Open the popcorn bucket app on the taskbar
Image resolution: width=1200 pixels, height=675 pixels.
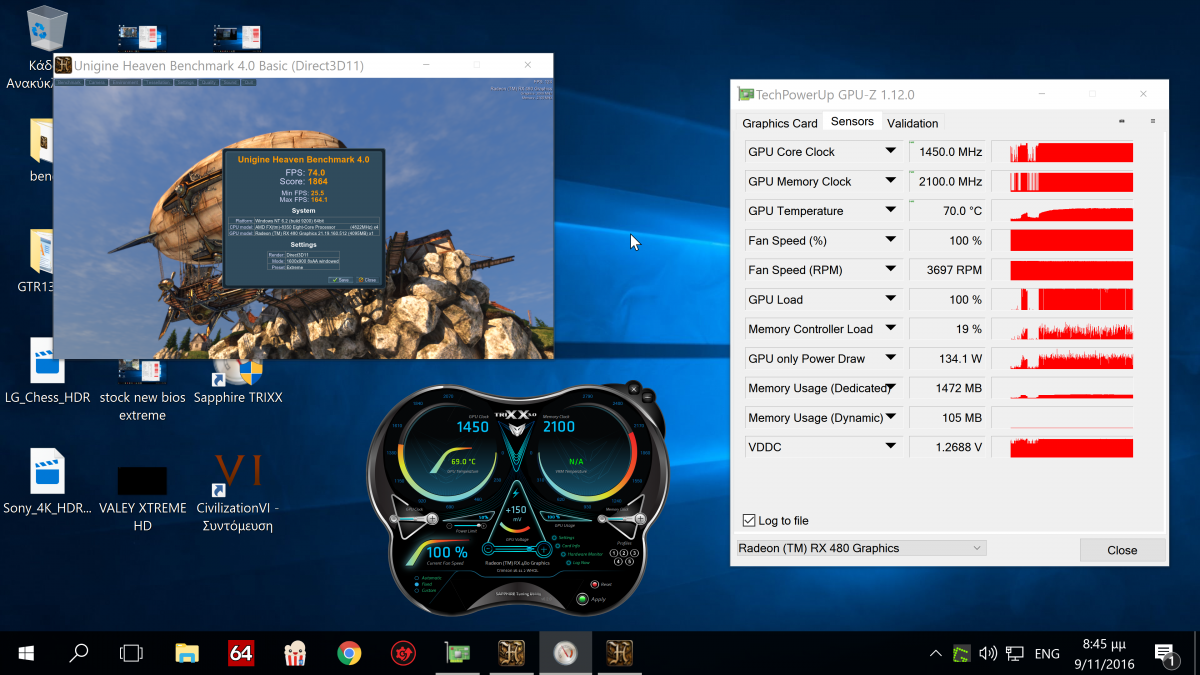(x=295, y=653)
